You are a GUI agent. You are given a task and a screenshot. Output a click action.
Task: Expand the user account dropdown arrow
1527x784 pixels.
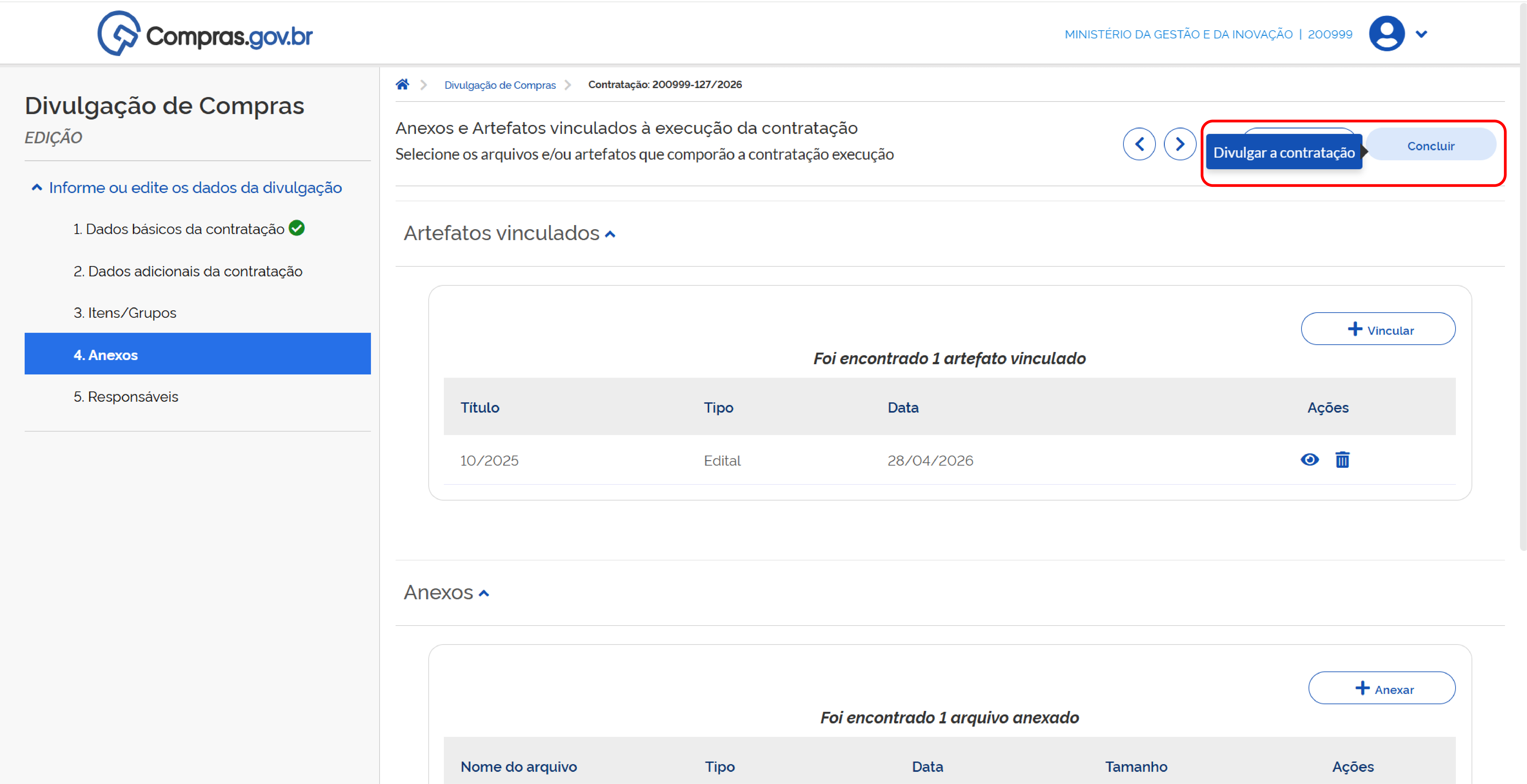(1421, 34)
